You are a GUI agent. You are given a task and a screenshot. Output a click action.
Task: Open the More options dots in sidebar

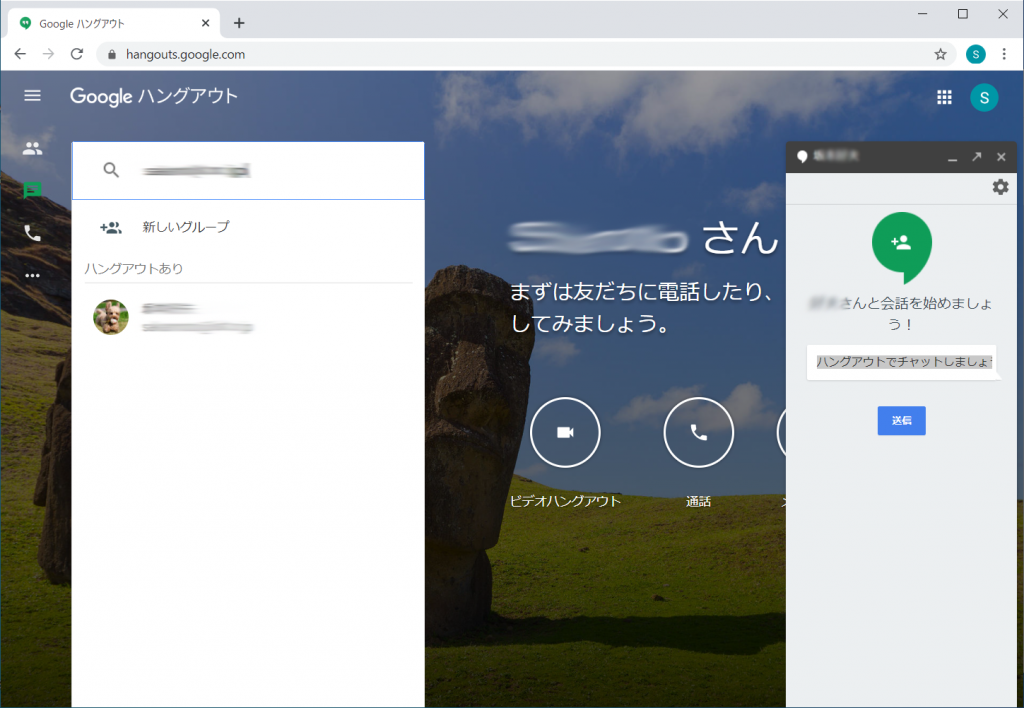point(32,276)
